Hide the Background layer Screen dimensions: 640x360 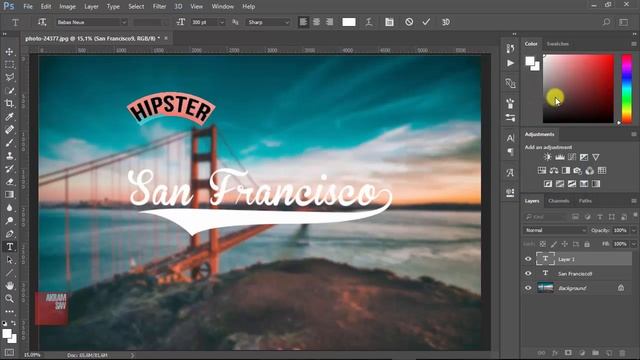coord(528,288)
